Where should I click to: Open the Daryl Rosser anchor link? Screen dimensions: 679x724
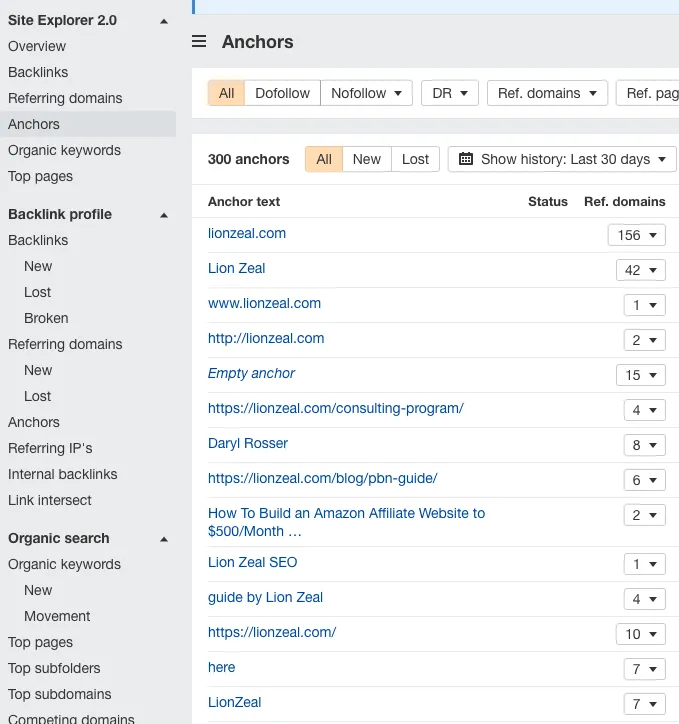[x=248, y=444]
